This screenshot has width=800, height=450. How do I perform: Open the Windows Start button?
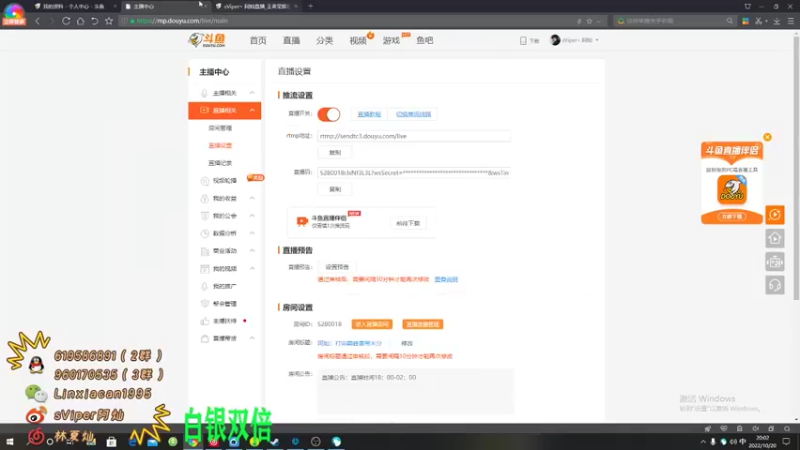[10, 441]
